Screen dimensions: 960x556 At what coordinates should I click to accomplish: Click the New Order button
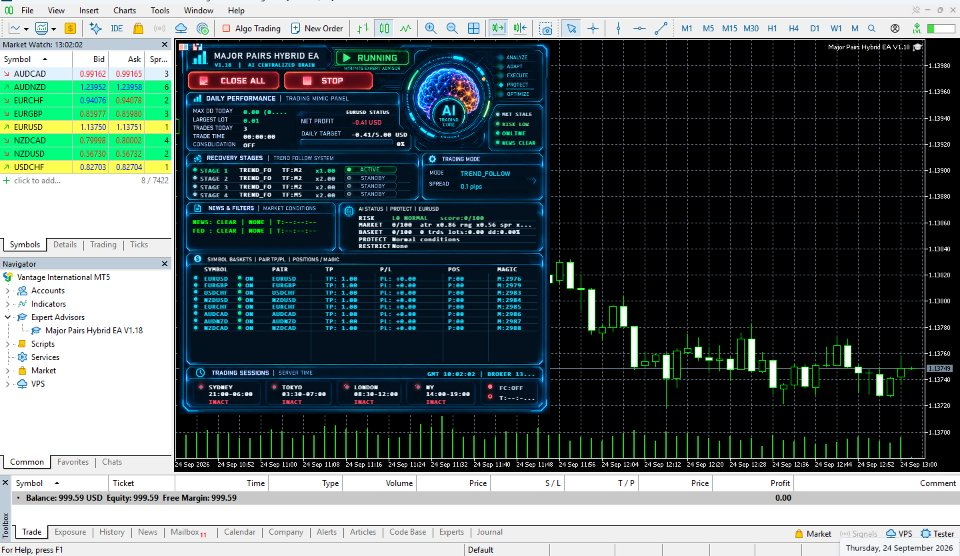click(x=317, y=28)
